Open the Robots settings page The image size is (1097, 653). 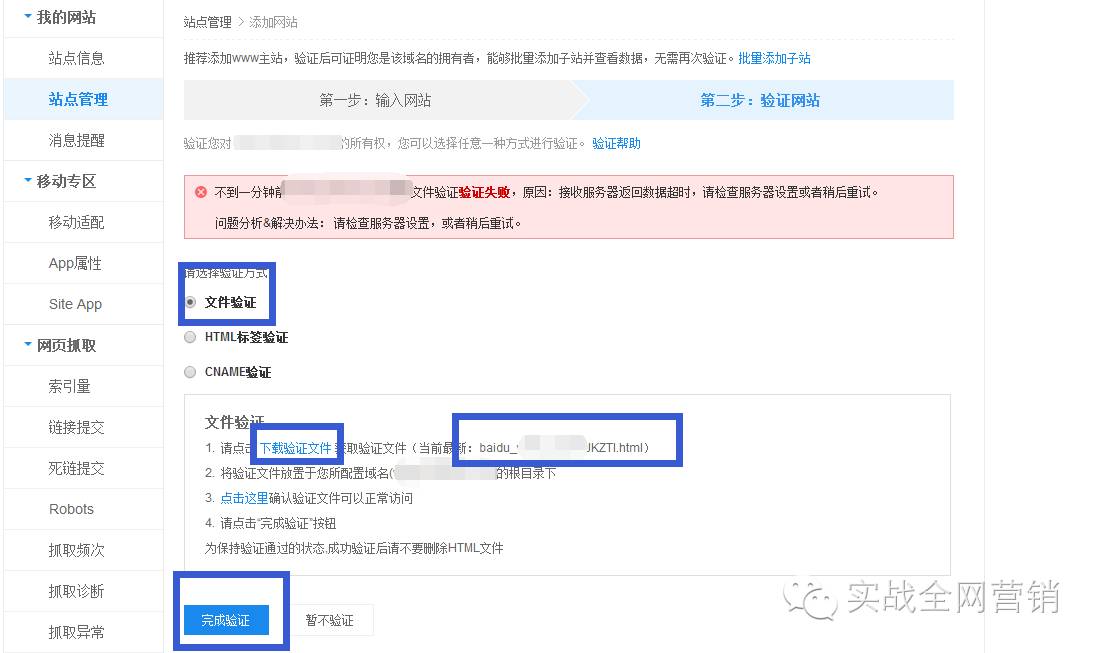(70, 509)
